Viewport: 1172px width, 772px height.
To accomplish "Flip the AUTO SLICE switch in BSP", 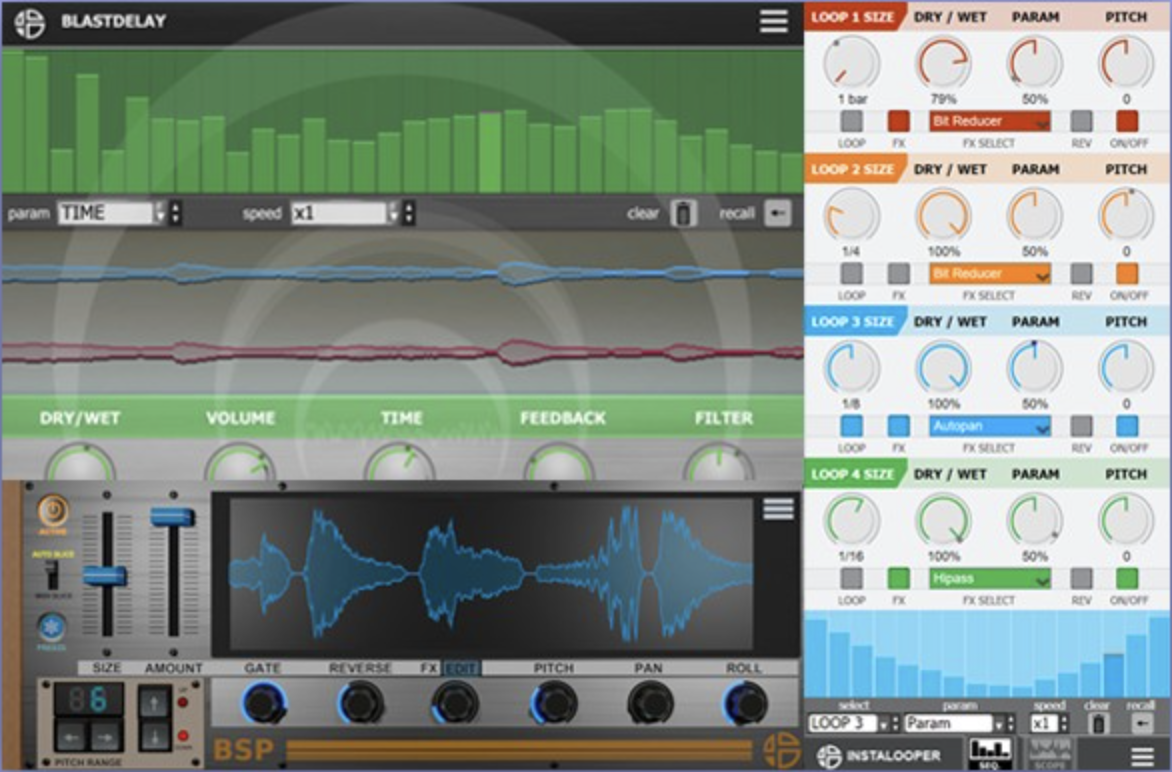I will click(x=52, y=575).
